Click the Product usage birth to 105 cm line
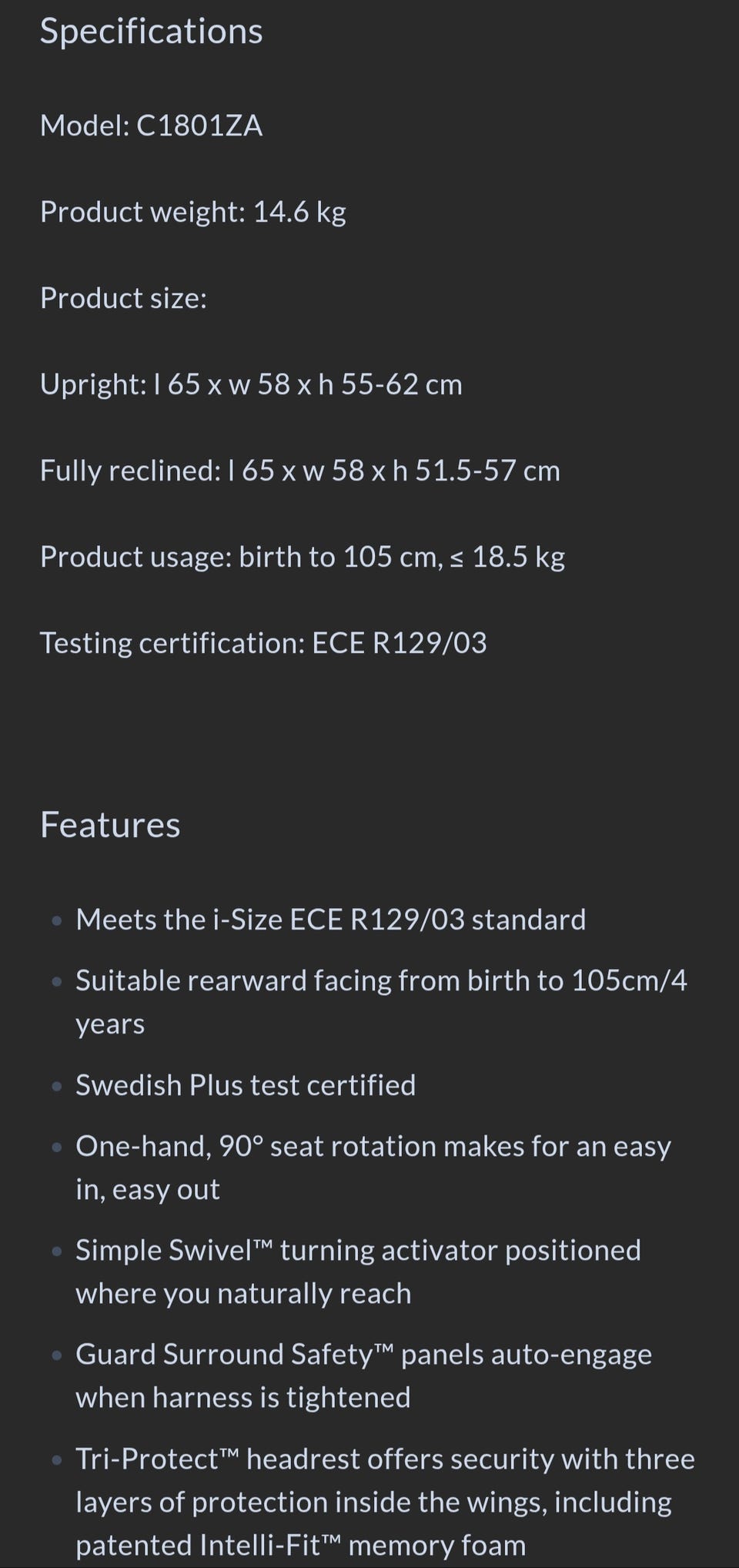739x1568 pixels. coord(302,557)
